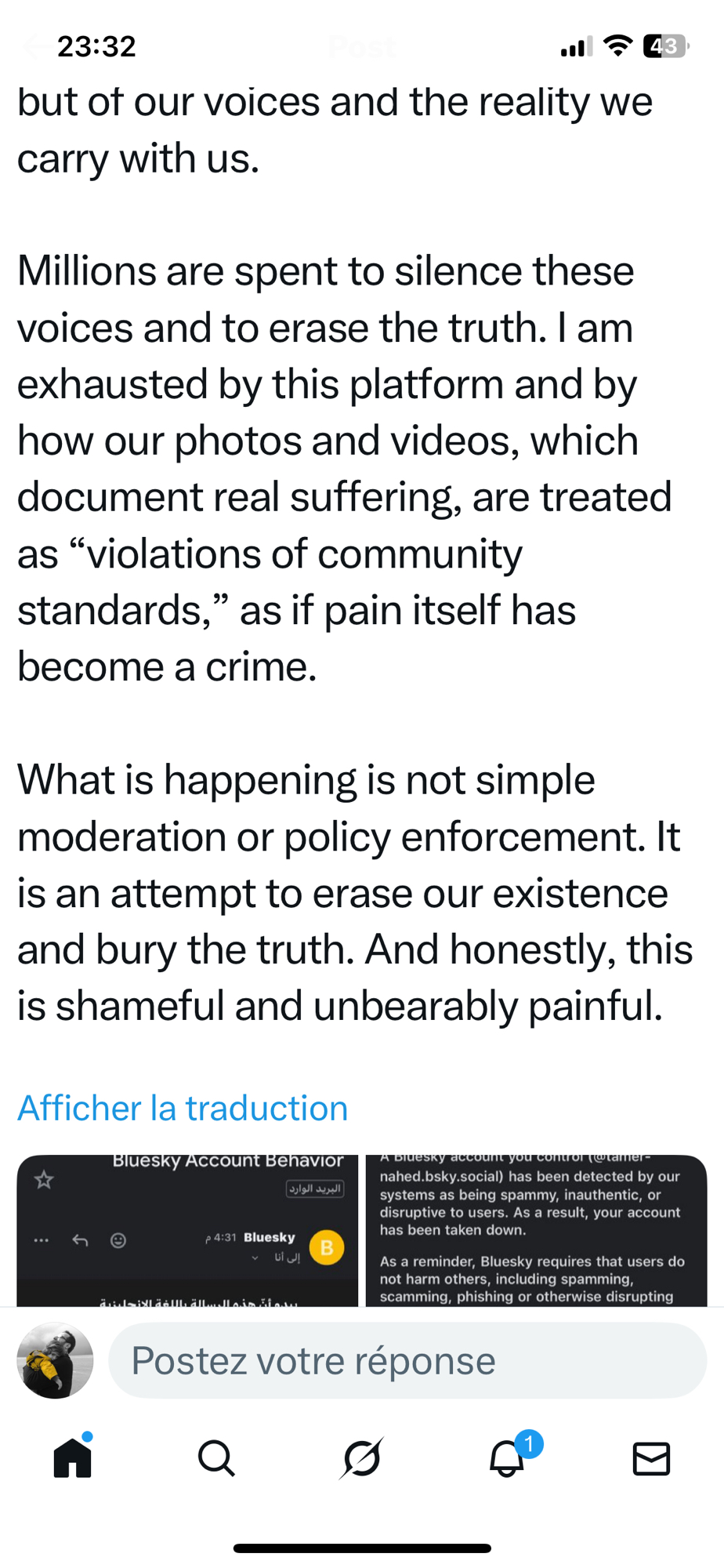The width and height of the screenshot is (724, 1568).
Task: Open the Grok tab icon
Action: [362, 1458]
